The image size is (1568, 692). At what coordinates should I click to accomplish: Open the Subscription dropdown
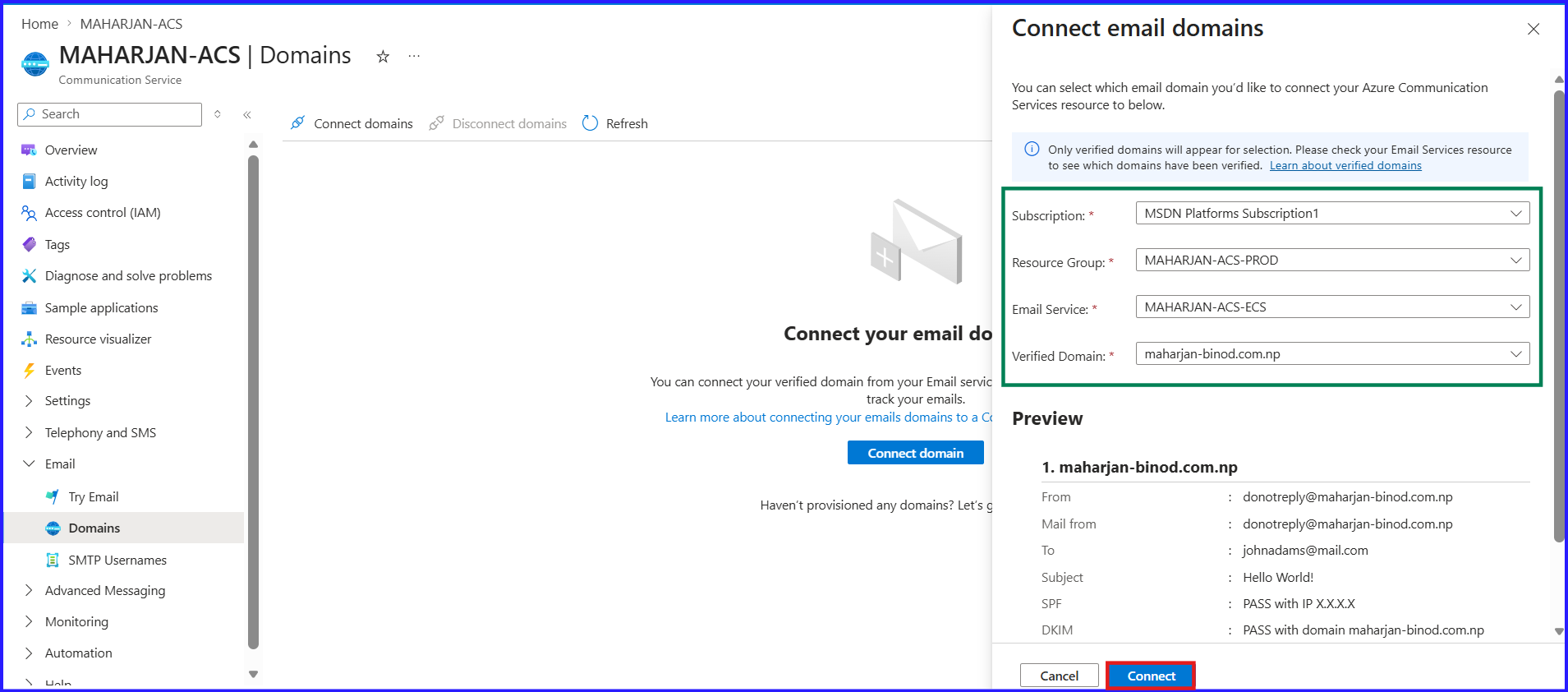point(1332,214)
